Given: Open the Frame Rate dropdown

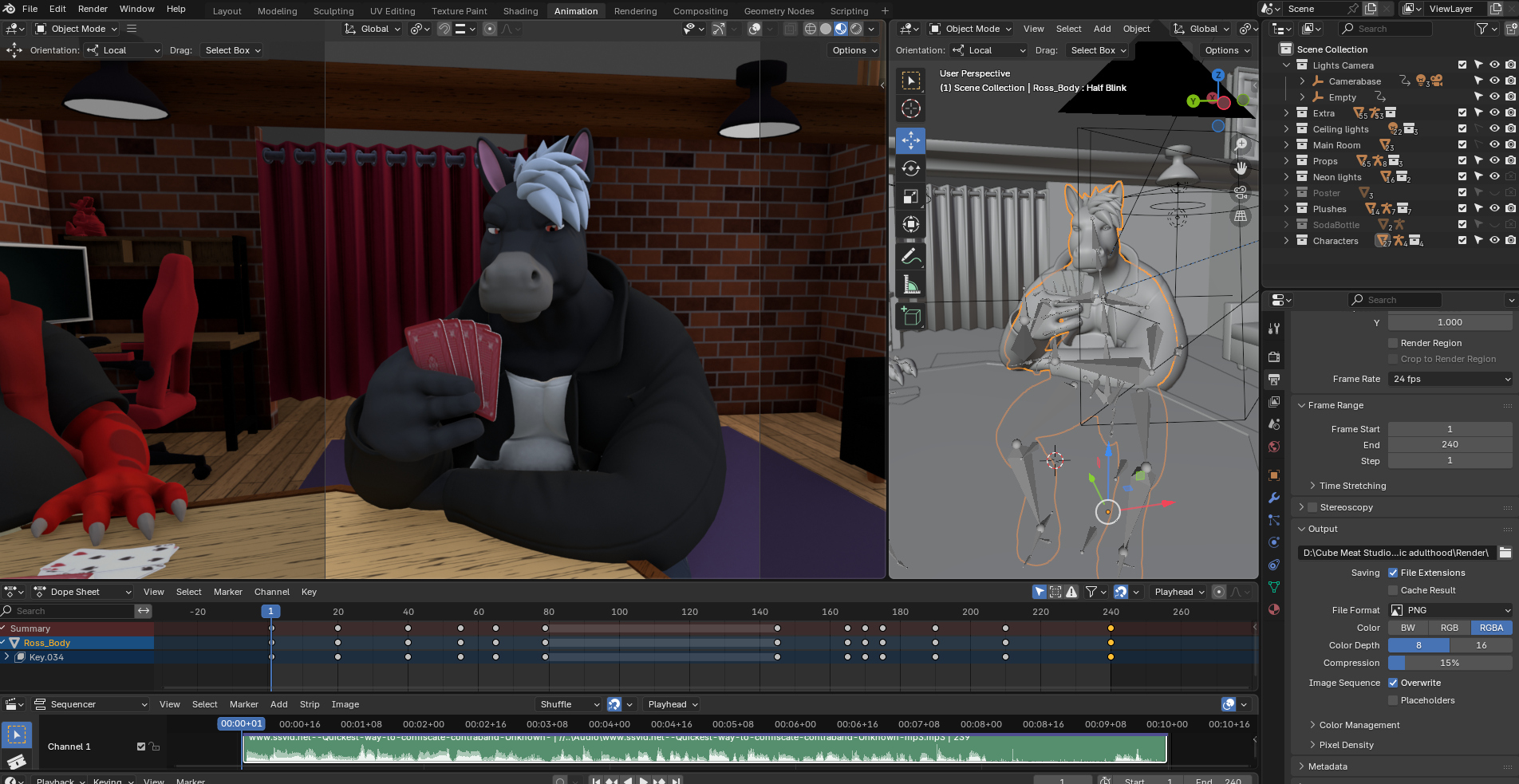Looking at the screenshot, I should (x=1450, y=379).
